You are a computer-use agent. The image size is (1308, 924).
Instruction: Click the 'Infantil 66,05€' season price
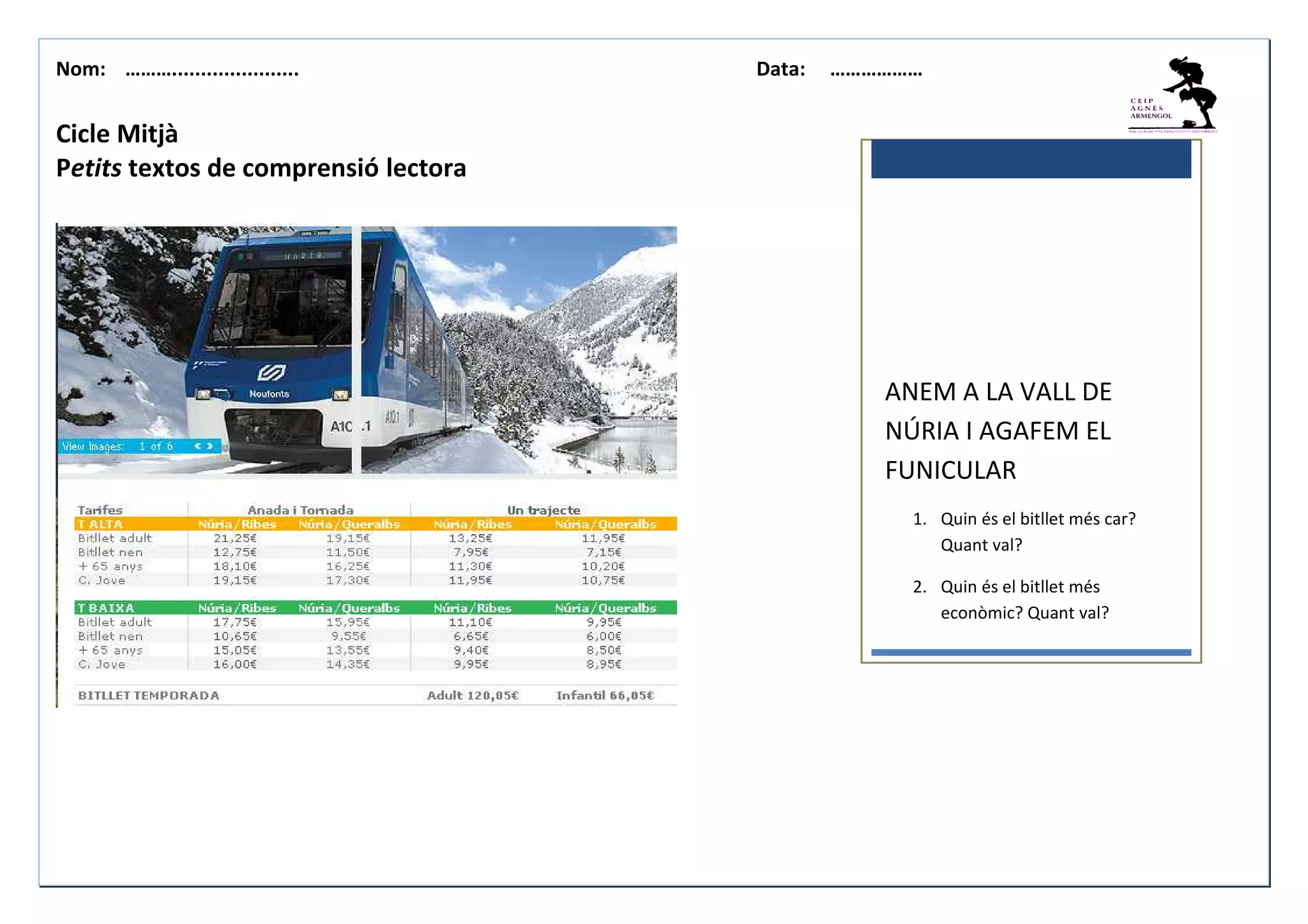tap(605, 695)
